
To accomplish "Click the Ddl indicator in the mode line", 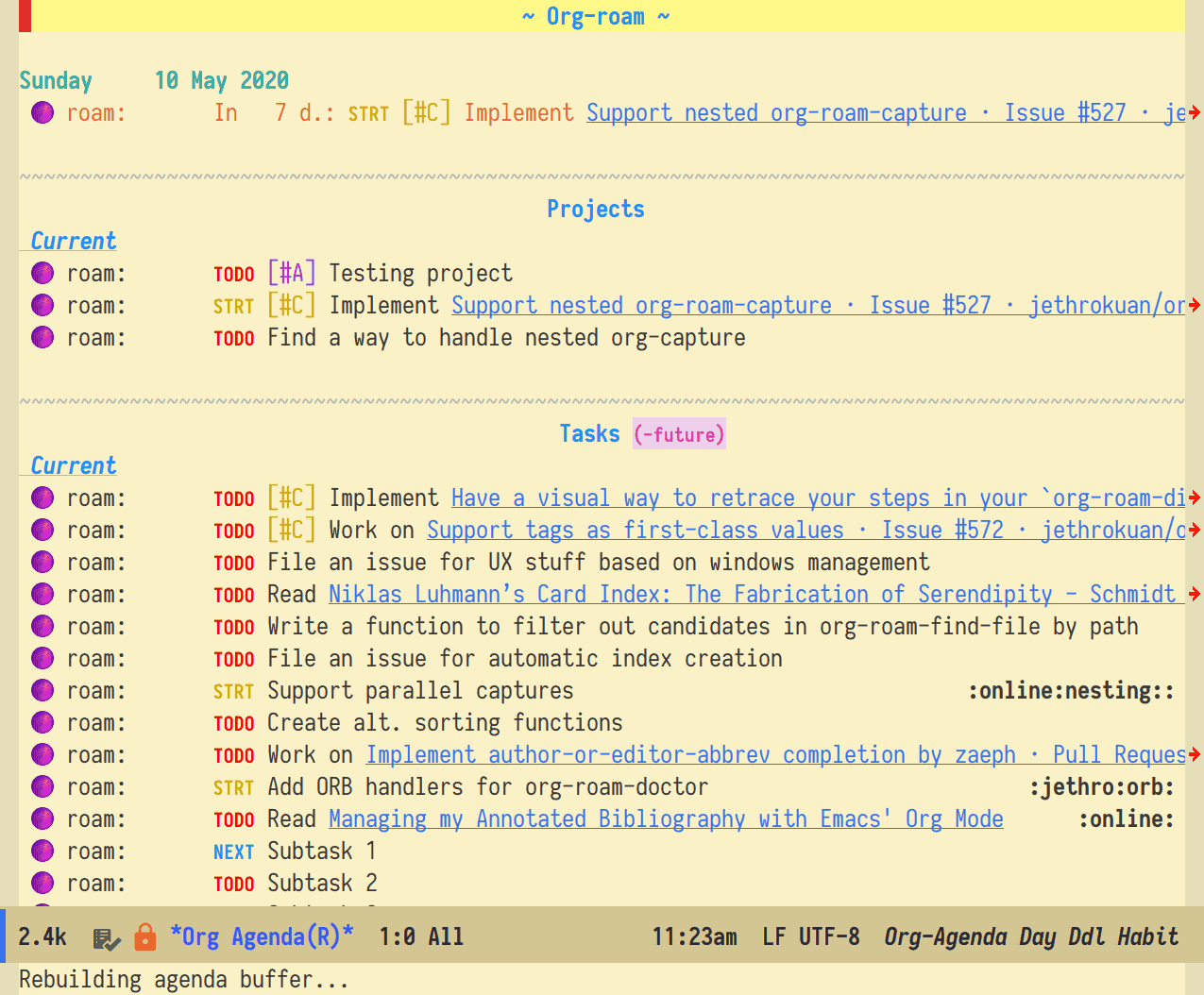I will point(1086,936).
